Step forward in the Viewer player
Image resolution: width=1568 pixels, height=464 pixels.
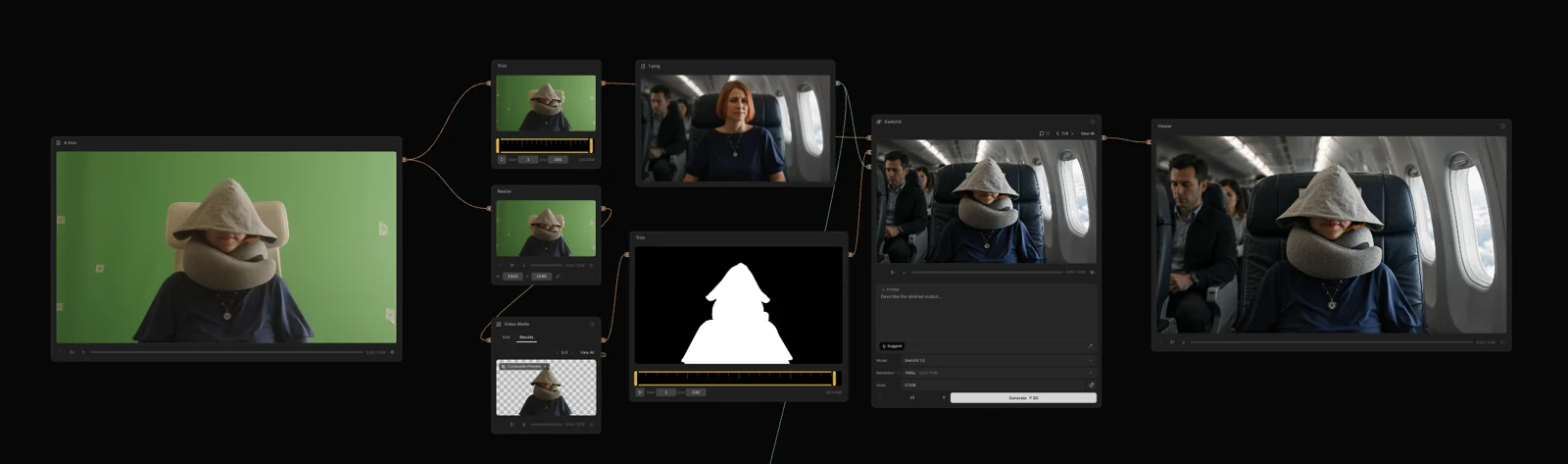coord(1183,342)
